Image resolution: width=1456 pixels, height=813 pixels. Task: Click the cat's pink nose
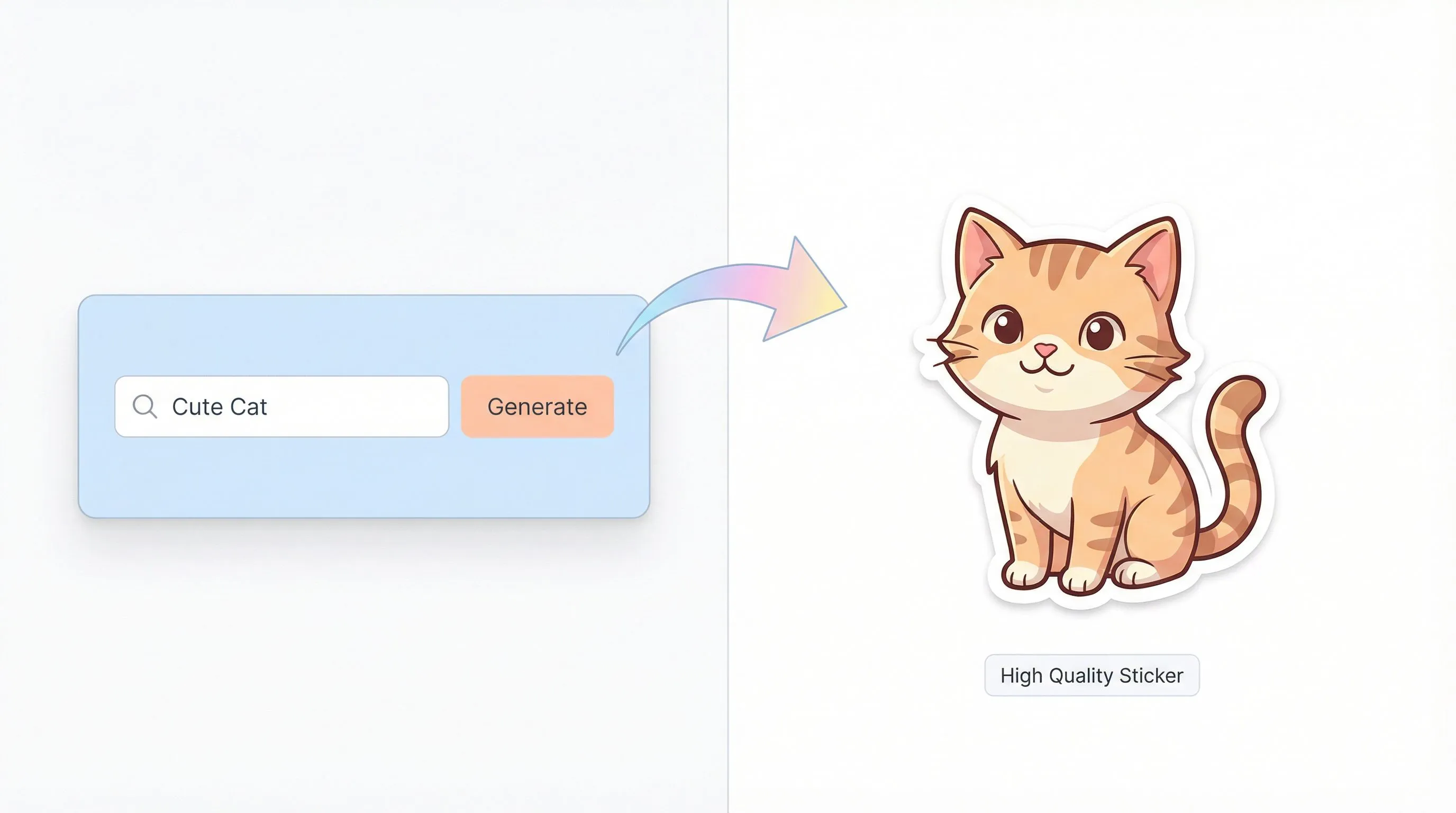[x=1045, y=350]
